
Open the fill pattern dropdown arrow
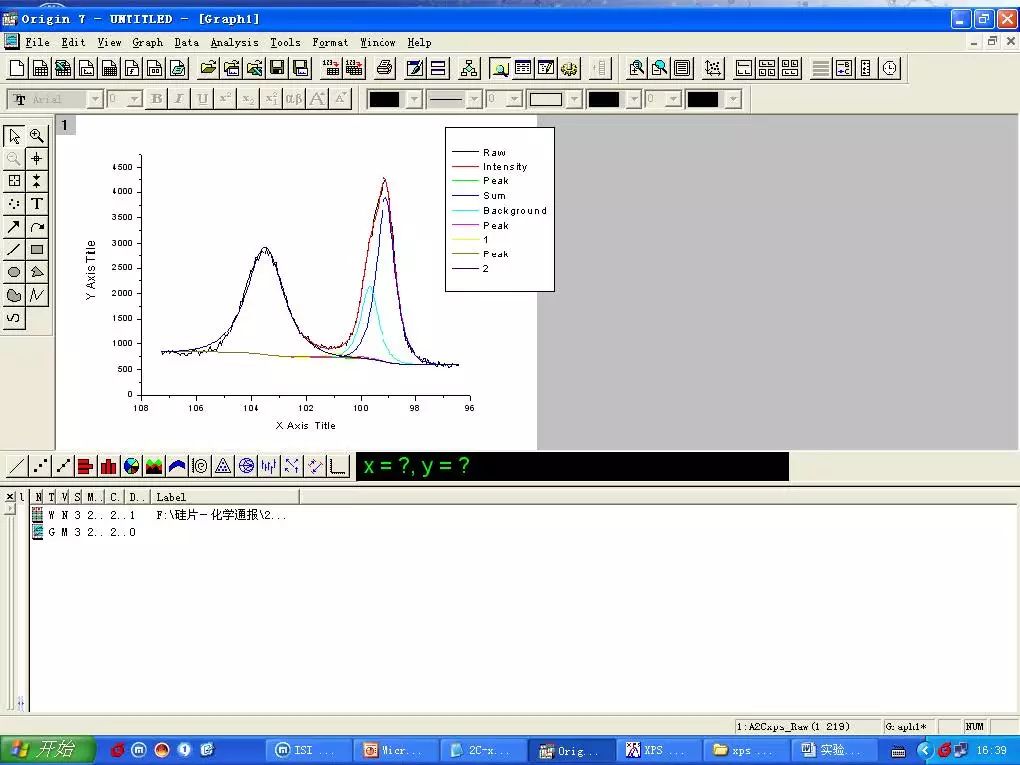pyautogui.click(x=574, y=99)
